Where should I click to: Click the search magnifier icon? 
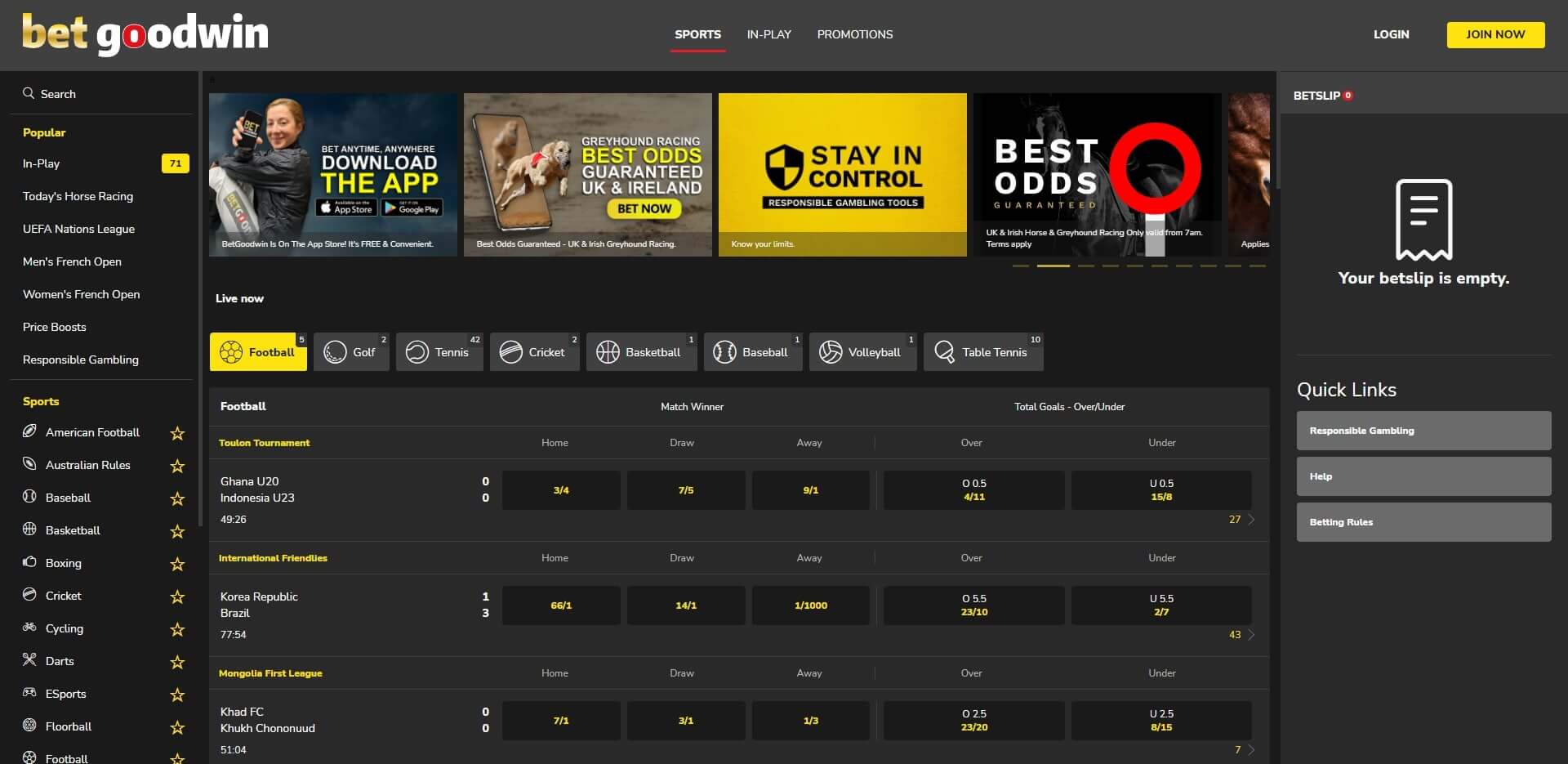tap(29, 93)
